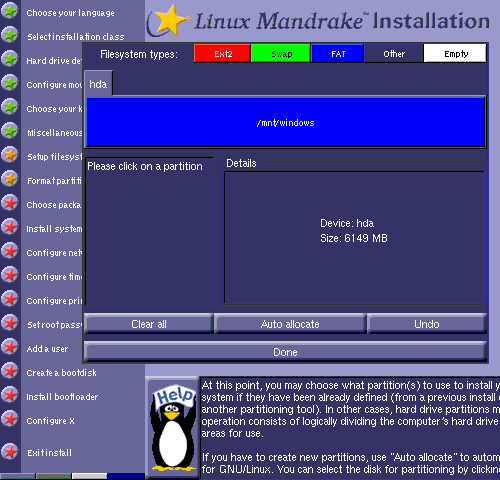500x480 pixels.
Task: Click the red star beside Add a user
Action: (x=10, y=347)
